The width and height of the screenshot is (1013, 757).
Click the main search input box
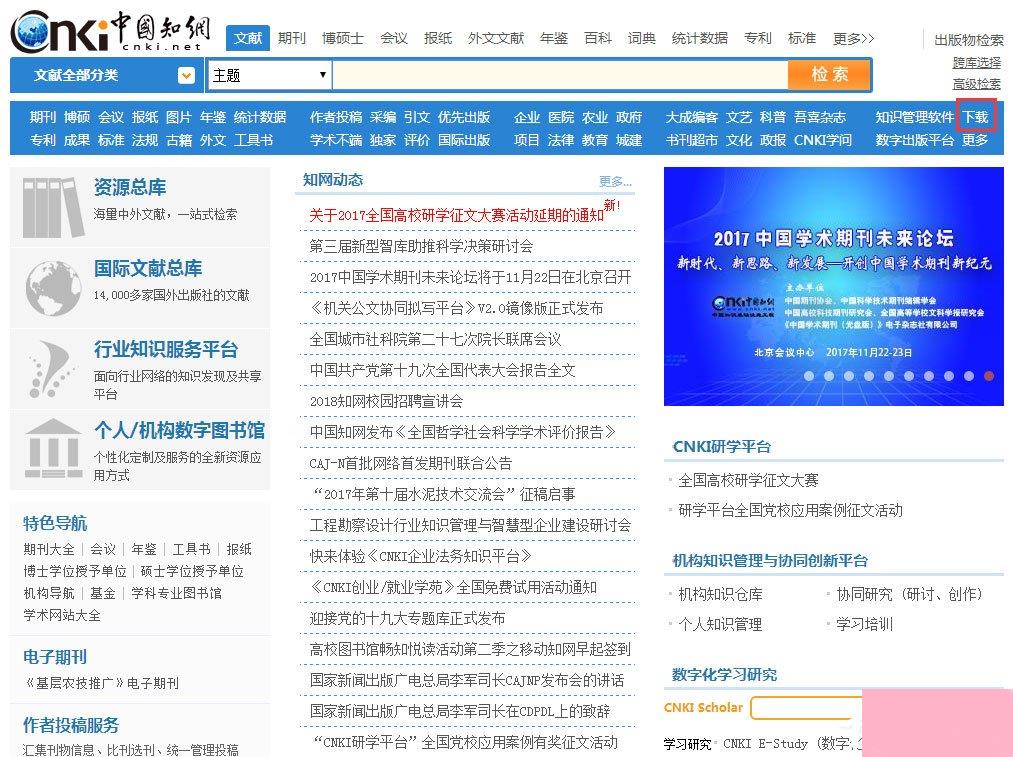560,75
